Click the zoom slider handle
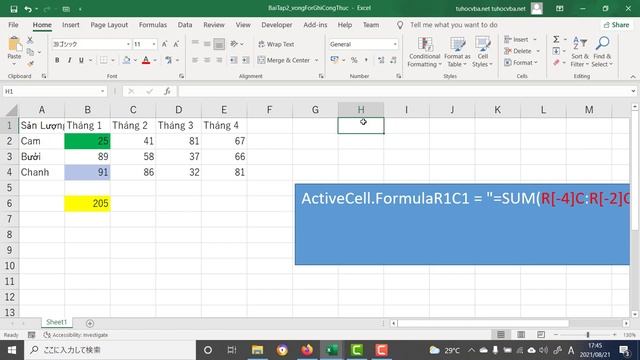Viewport: 640px width, 360px height. coord(588,335)
